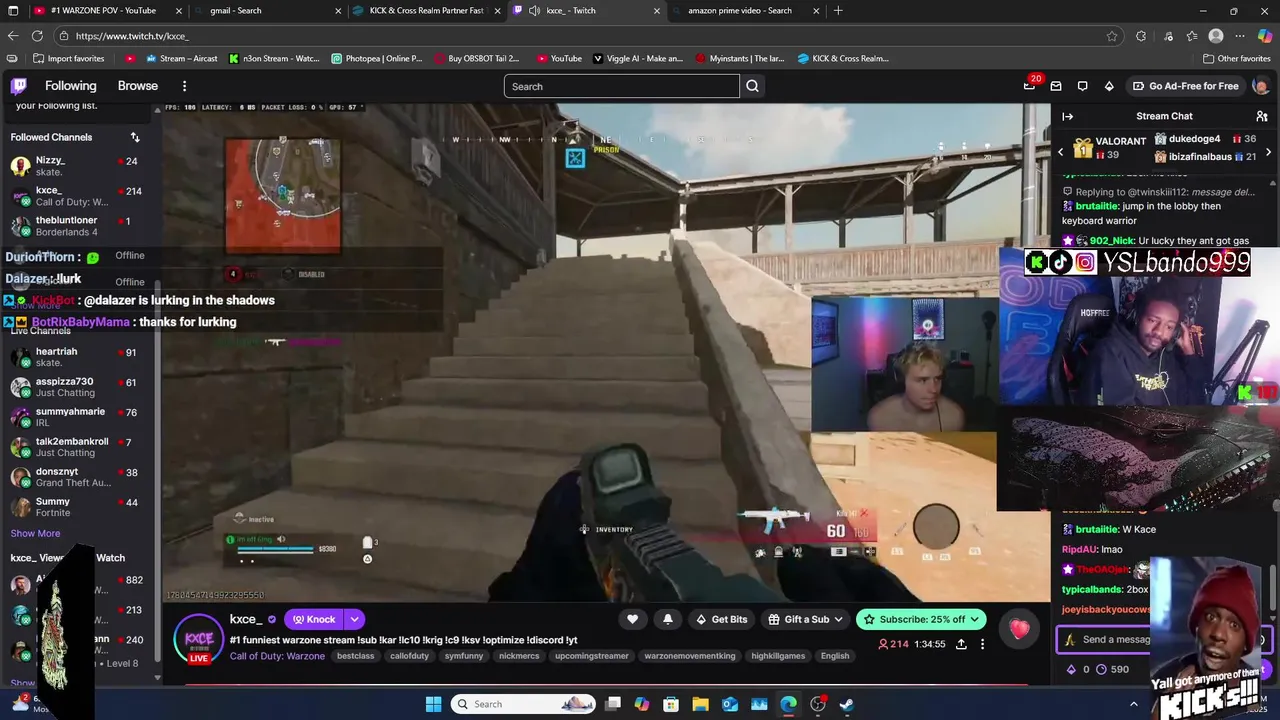1280x720 pixels.
Task: Open the three-dot menu beside Browse
Action: point(184,86)
